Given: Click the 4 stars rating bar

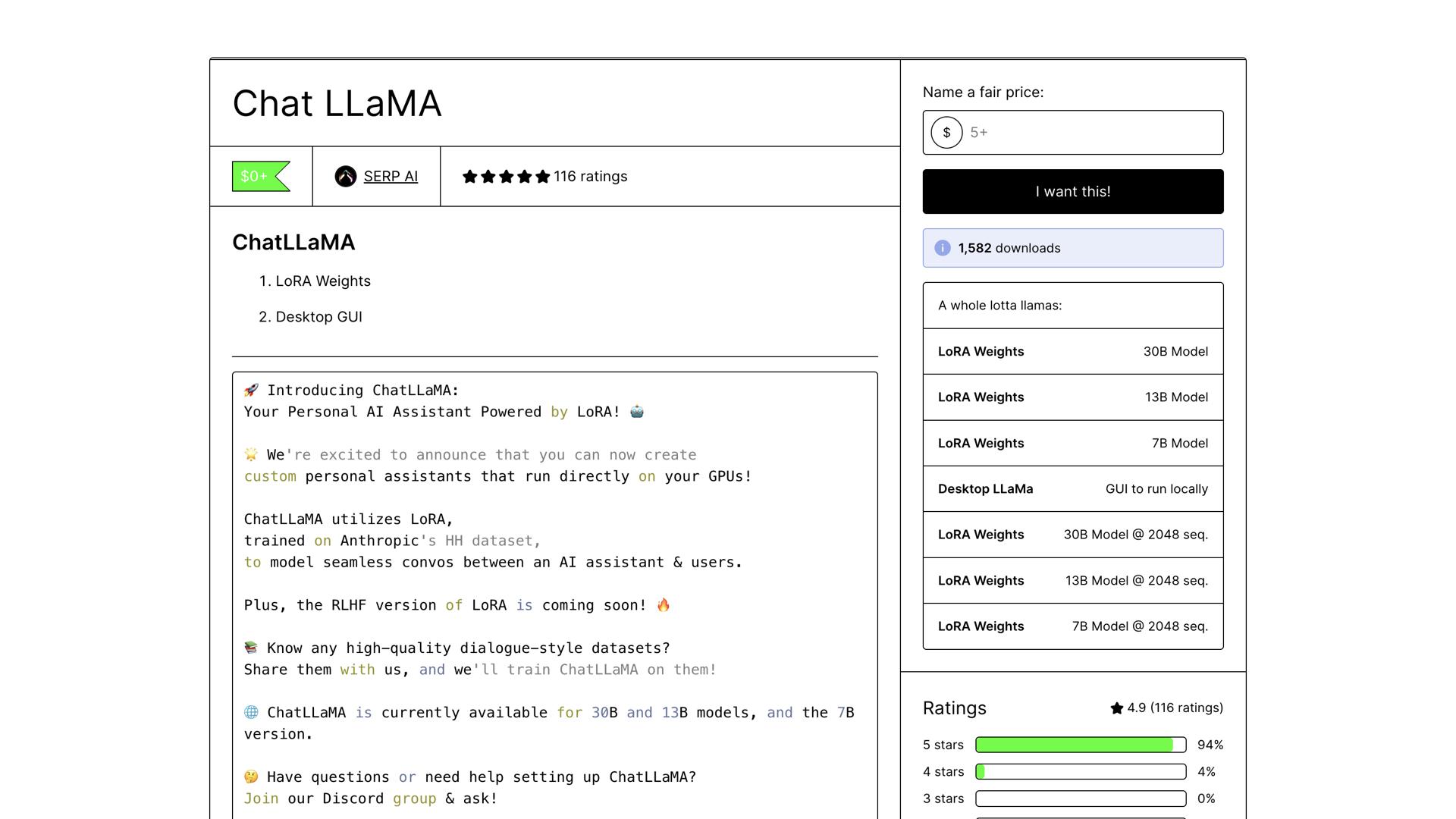Looking at the screenshot, I should coord(1080,771).
